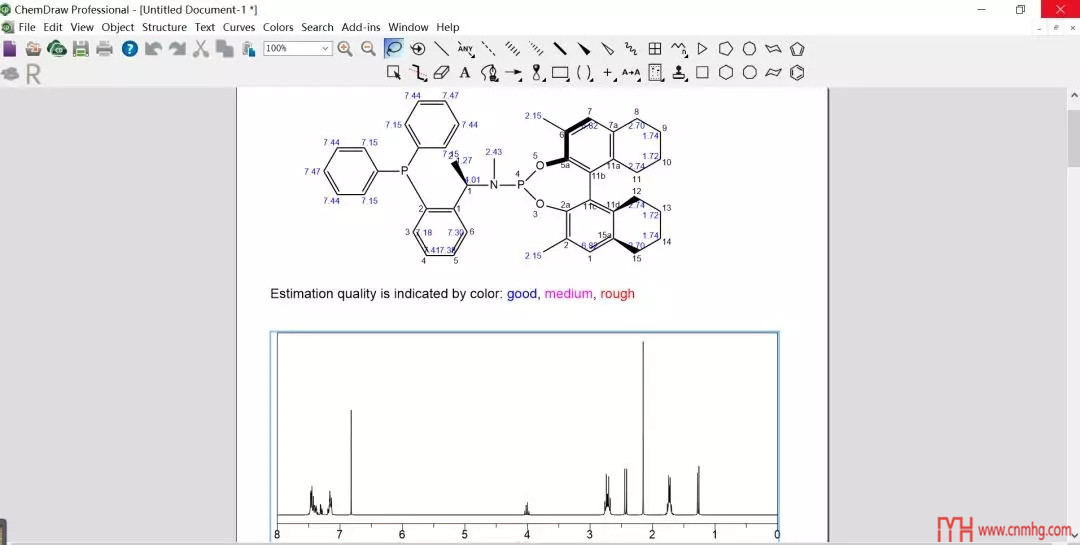Click the Undo arrow icon
Viewport: 1080px width, 545px height.
[x=153, y=49]
